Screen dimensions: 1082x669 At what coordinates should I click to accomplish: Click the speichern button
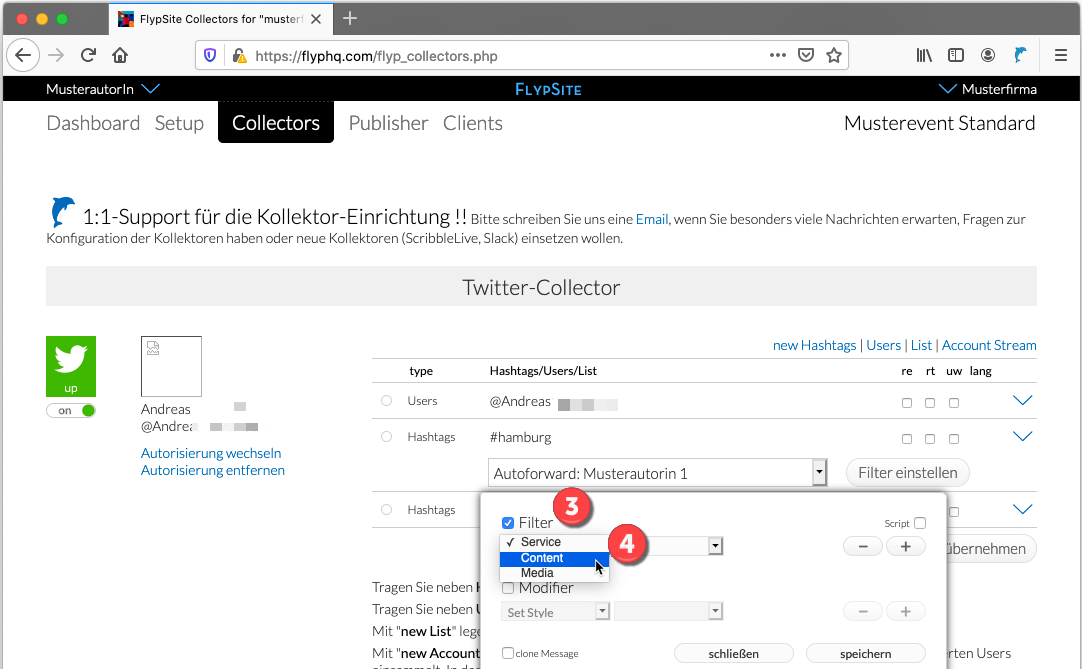tap(865, 653)
